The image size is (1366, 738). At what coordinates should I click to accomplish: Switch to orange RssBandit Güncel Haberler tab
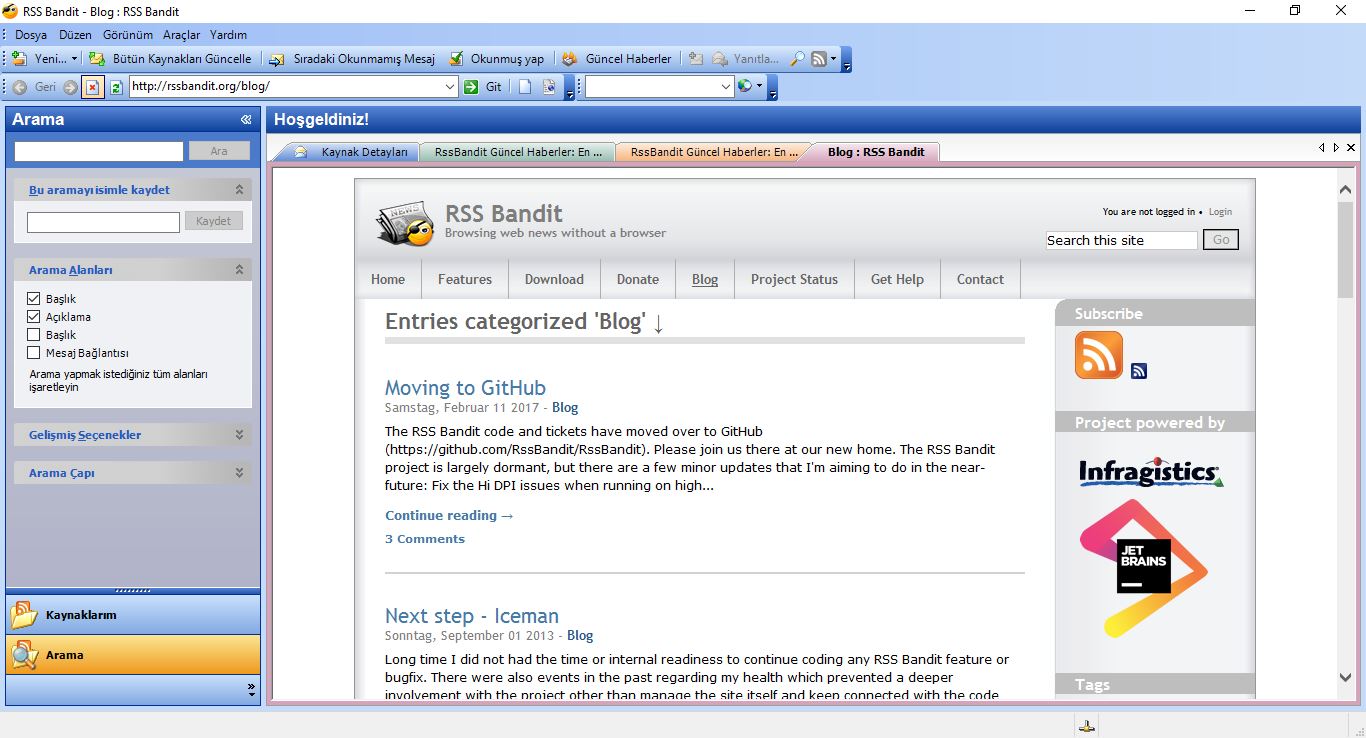[714, 152]
